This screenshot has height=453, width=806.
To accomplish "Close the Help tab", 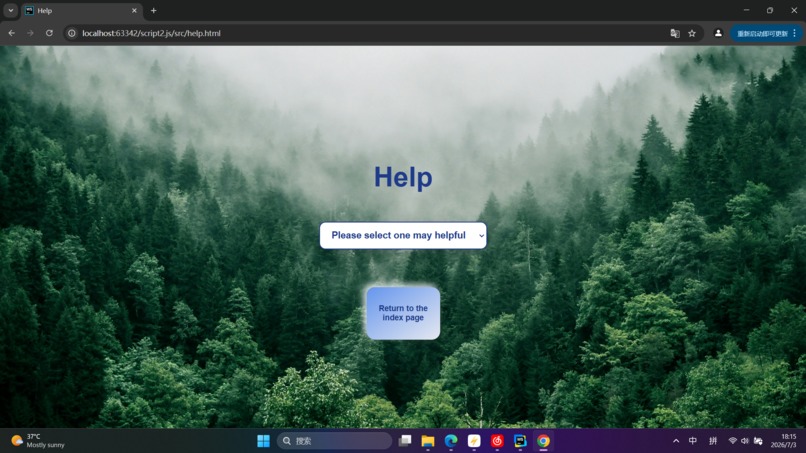I will (x=134, y=10).
